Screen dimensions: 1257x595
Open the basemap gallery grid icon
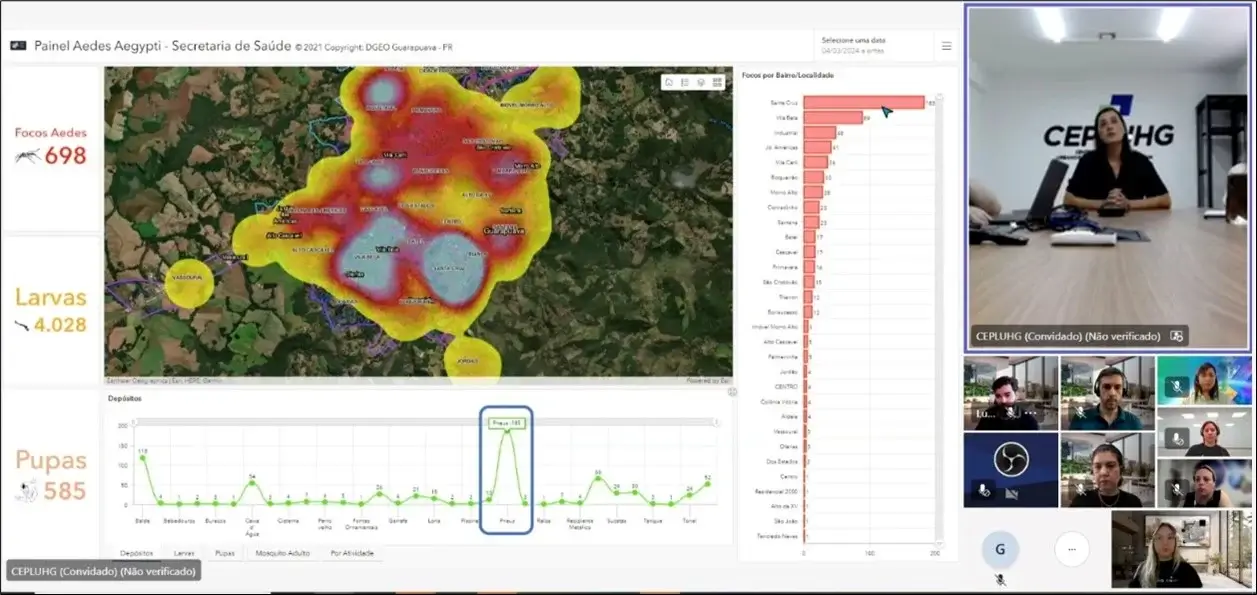tap(717, 83)
